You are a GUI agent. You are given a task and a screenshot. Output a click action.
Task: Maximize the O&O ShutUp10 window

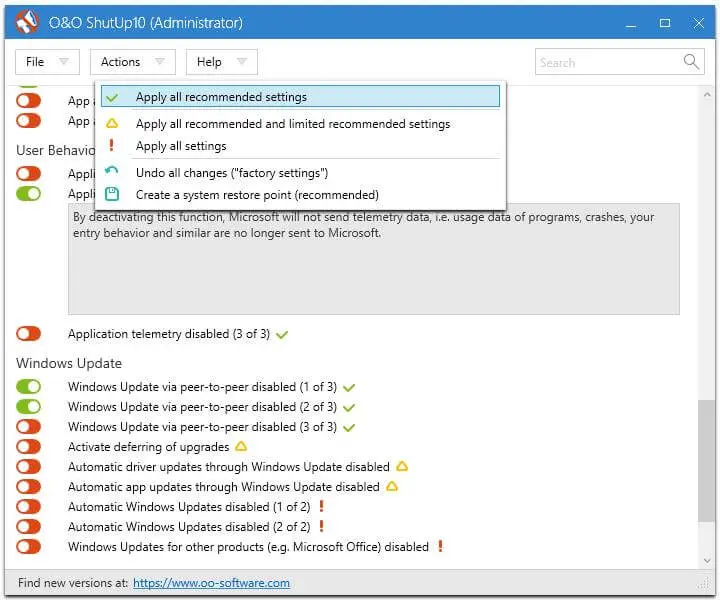click(664, 23)
